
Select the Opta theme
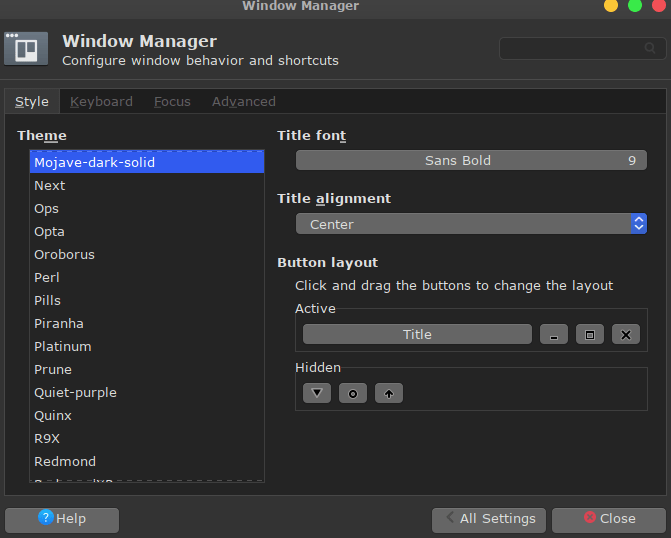pos(147,232)
